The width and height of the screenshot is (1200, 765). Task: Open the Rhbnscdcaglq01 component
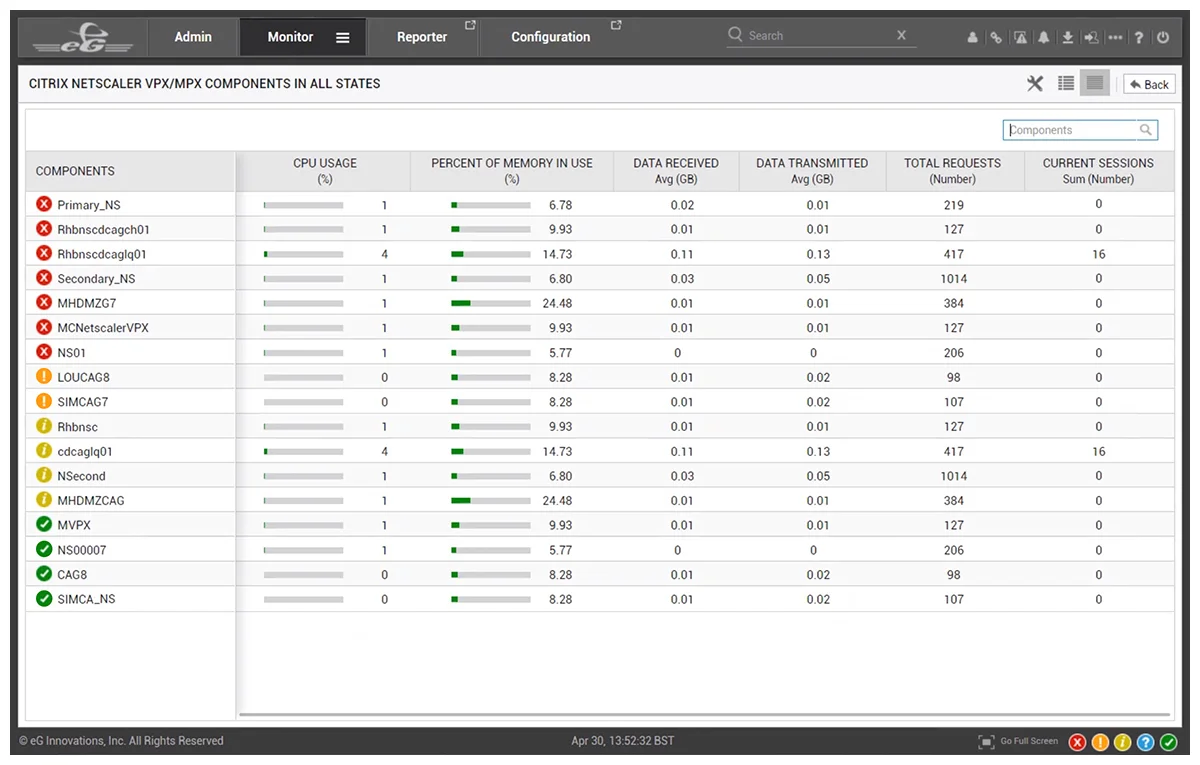[x=102, y=254]
